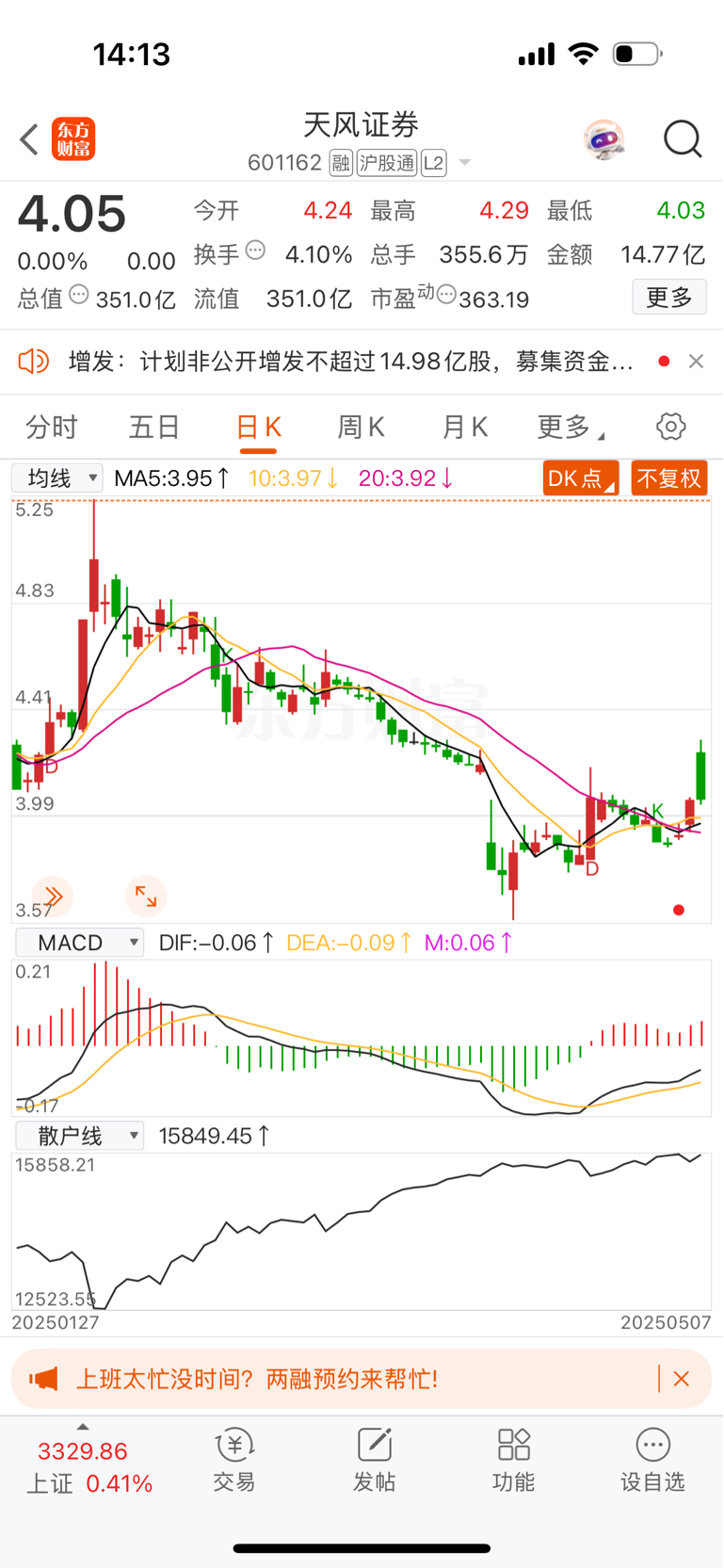Tap the 今开 4.24 value
The height and width of the screenshot is (1568, 724).
coord(328,210)
